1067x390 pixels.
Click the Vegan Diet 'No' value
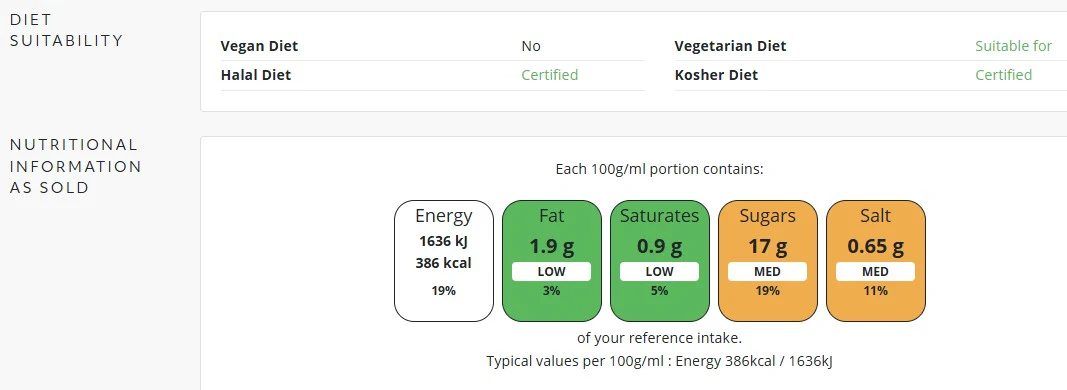[531, 46]
